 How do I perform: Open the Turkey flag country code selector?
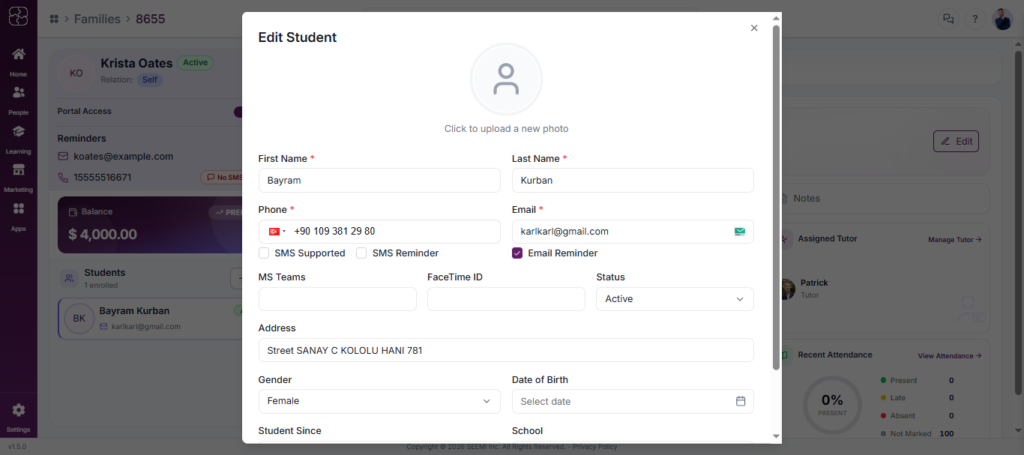[277, 231]
